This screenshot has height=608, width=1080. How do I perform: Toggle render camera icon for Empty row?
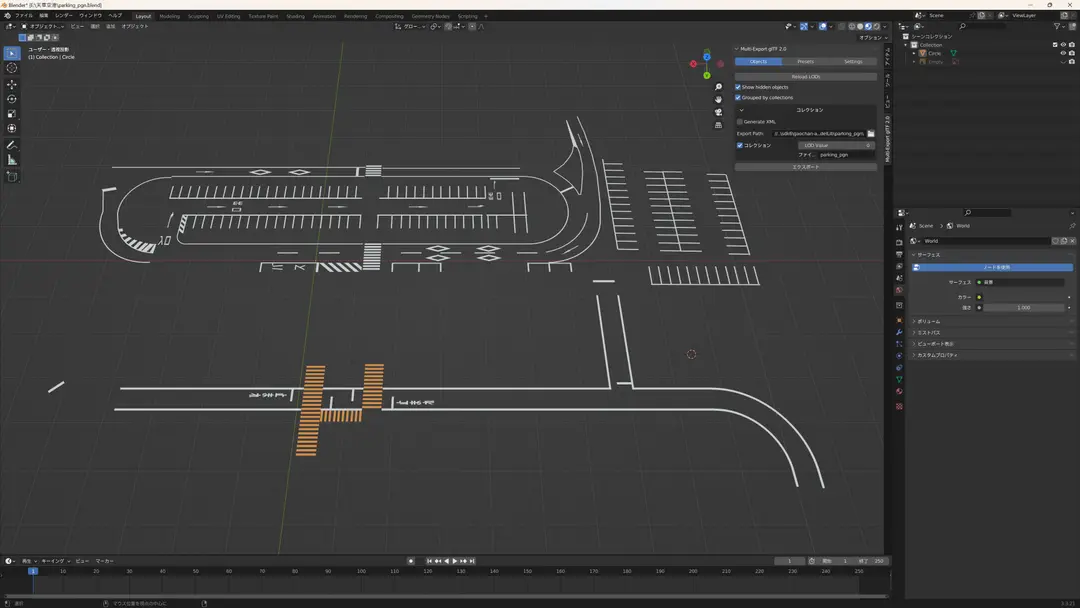(x=1072, y=61)
